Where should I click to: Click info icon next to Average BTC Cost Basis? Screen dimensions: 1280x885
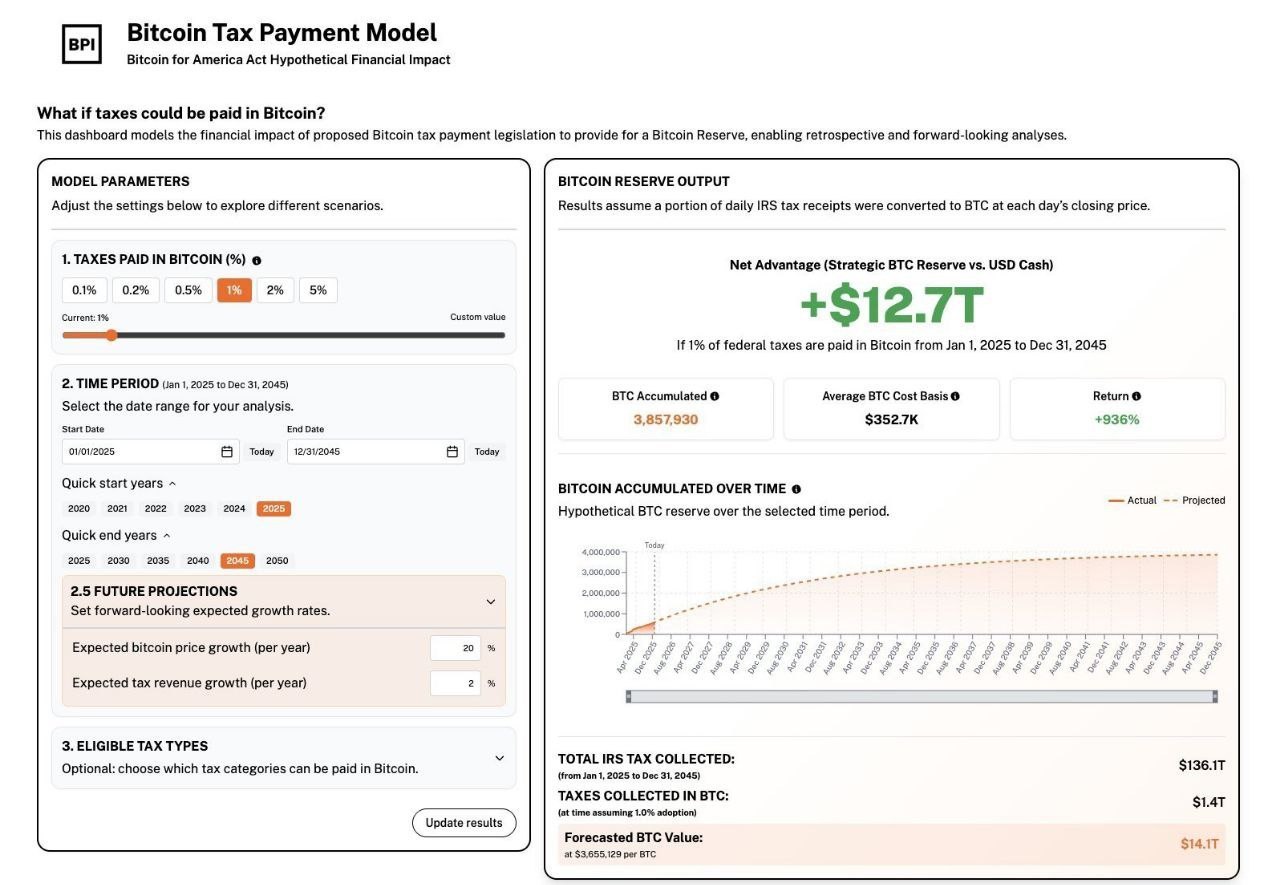(x=955, y=396)
